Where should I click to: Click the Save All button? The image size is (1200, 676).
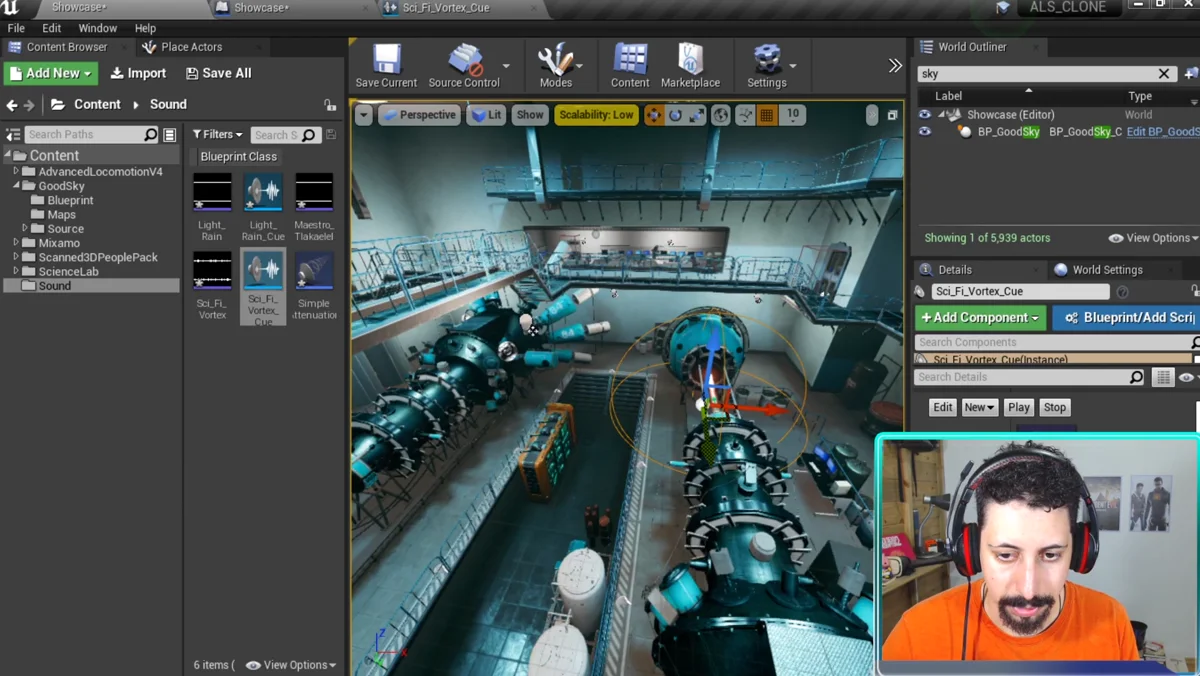[x=218, y=73]
